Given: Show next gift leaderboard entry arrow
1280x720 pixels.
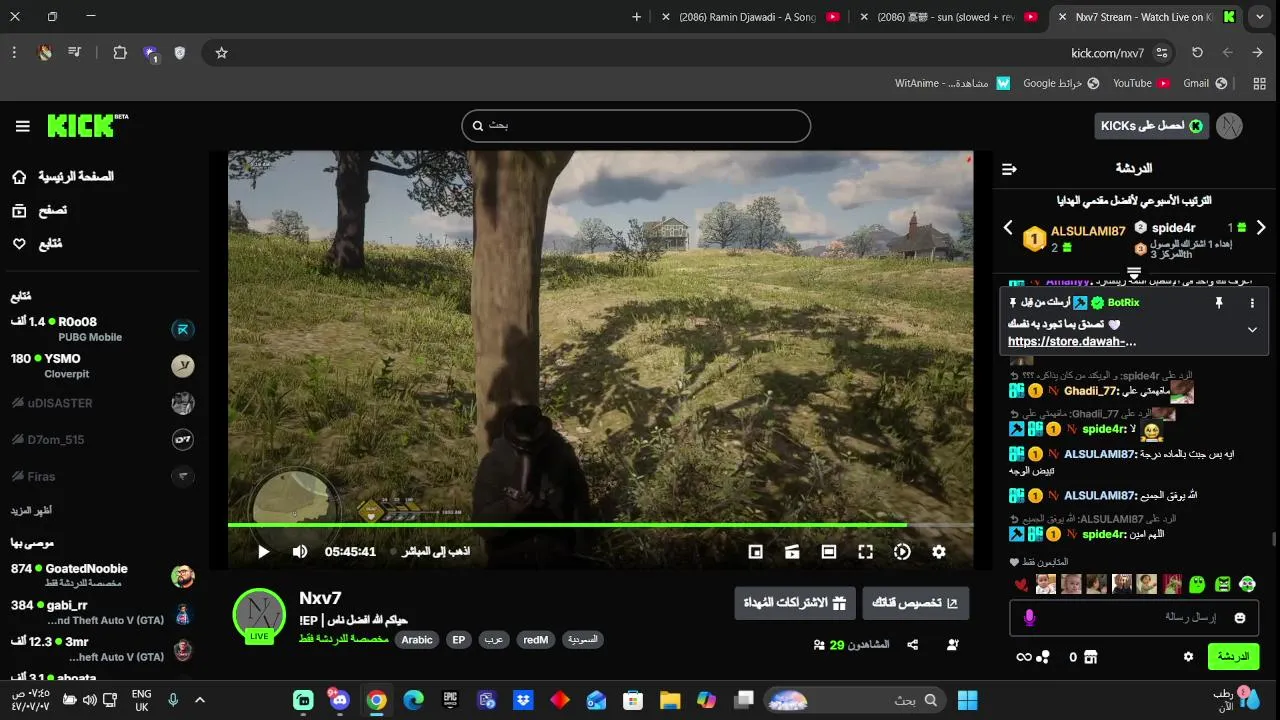Looking at the screenshot, I should coord(1261,228).
